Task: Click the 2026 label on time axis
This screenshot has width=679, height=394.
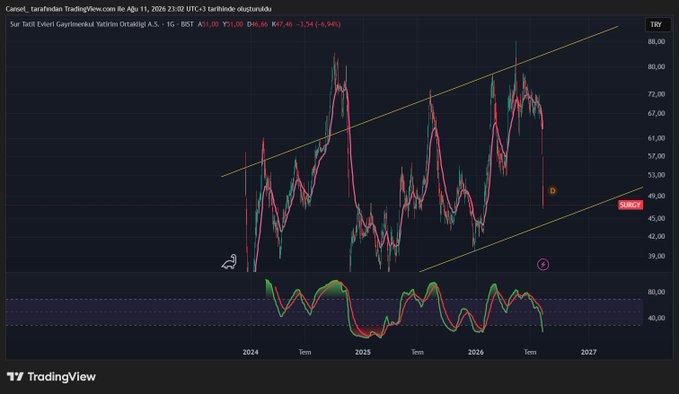Action: tap(475, 352)
